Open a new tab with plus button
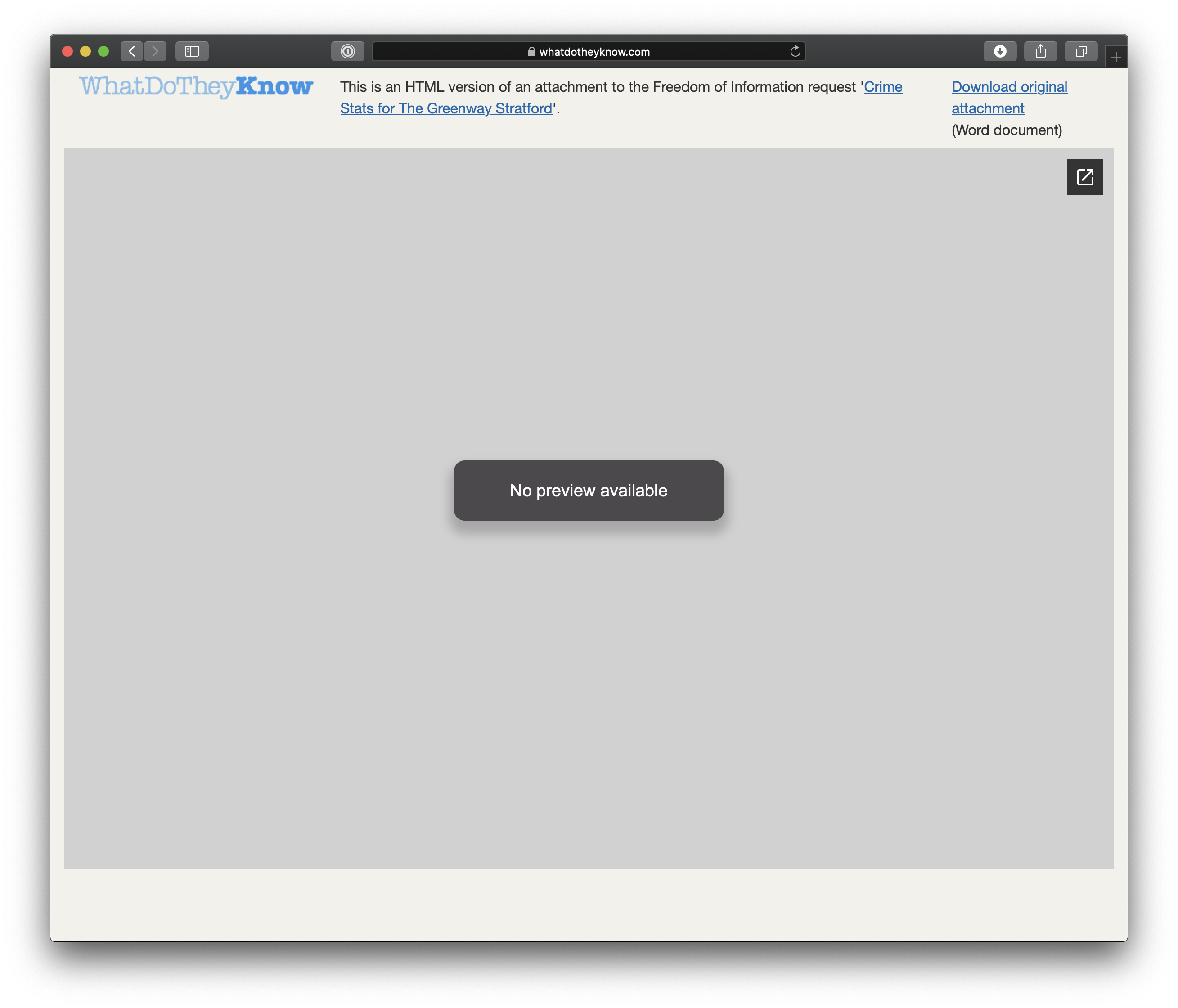The height and width of the screenshot is (1008, 1178). [x=1115, y=58]
